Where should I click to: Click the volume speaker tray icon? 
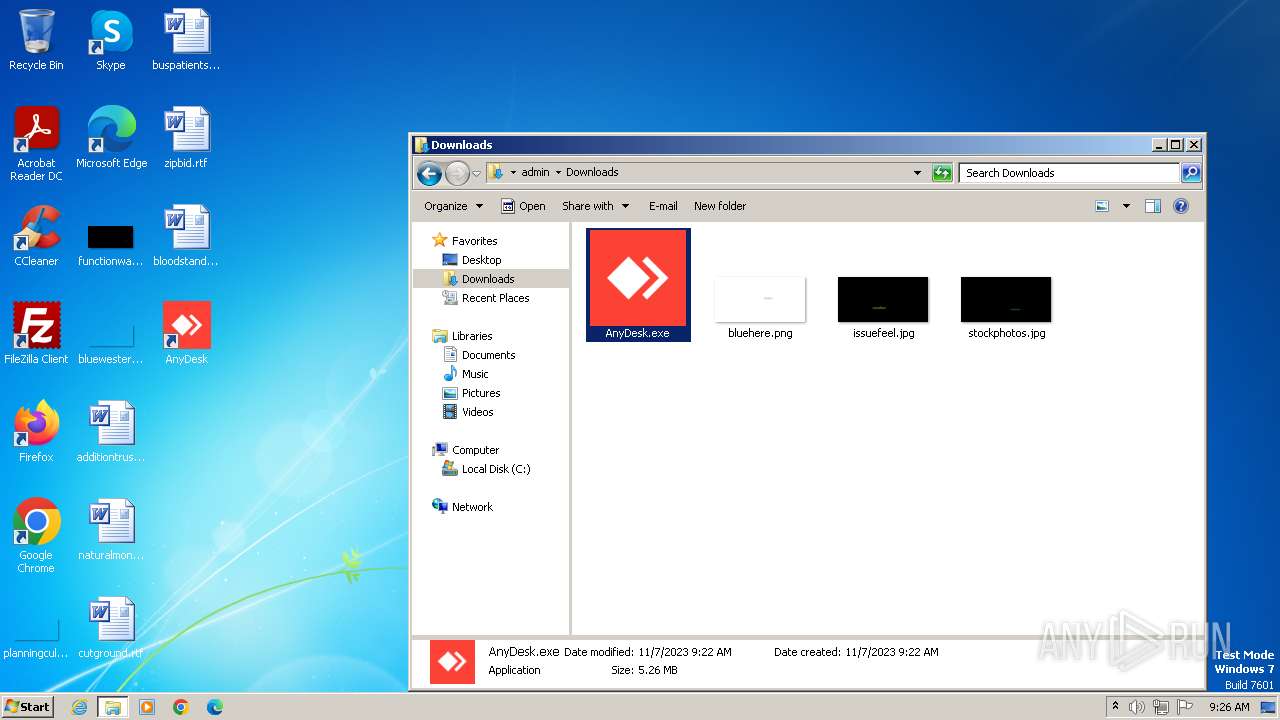[1137, 707]
